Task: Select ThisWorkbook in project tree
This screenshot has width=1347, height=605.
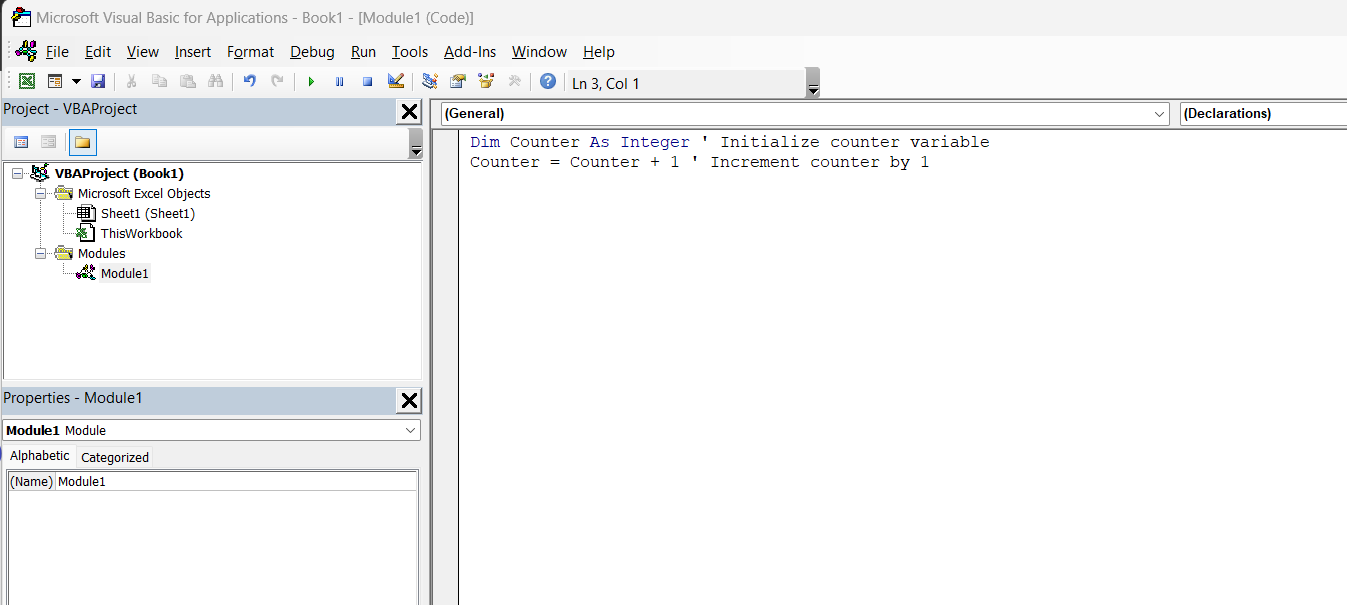Action: 141,233
